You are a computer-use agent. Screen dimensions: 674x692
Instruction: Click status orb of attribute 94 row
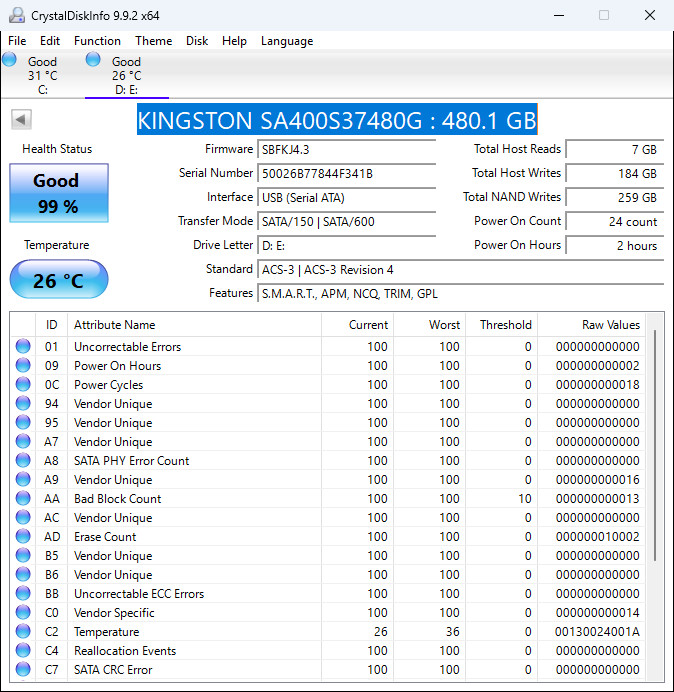coord(23,403)
